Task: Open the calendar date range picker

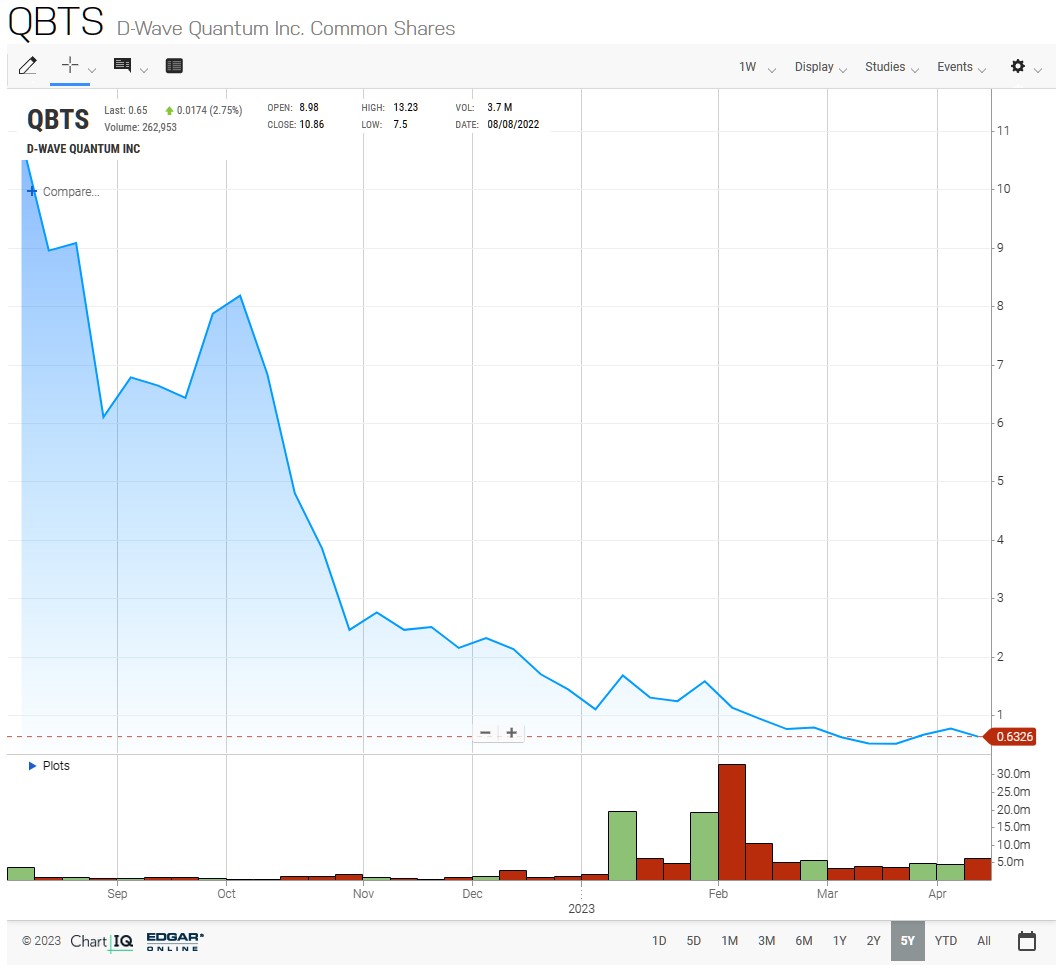Action: [1026, 940]
